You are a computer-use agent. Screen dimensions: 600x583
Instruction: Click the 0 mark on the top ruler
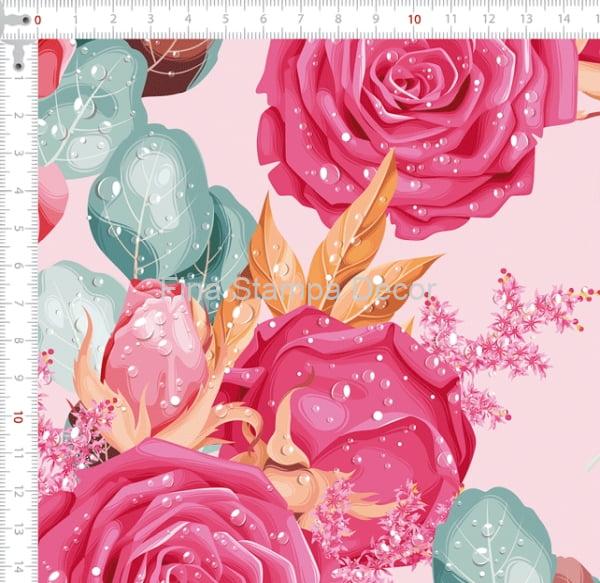point(38,19)
